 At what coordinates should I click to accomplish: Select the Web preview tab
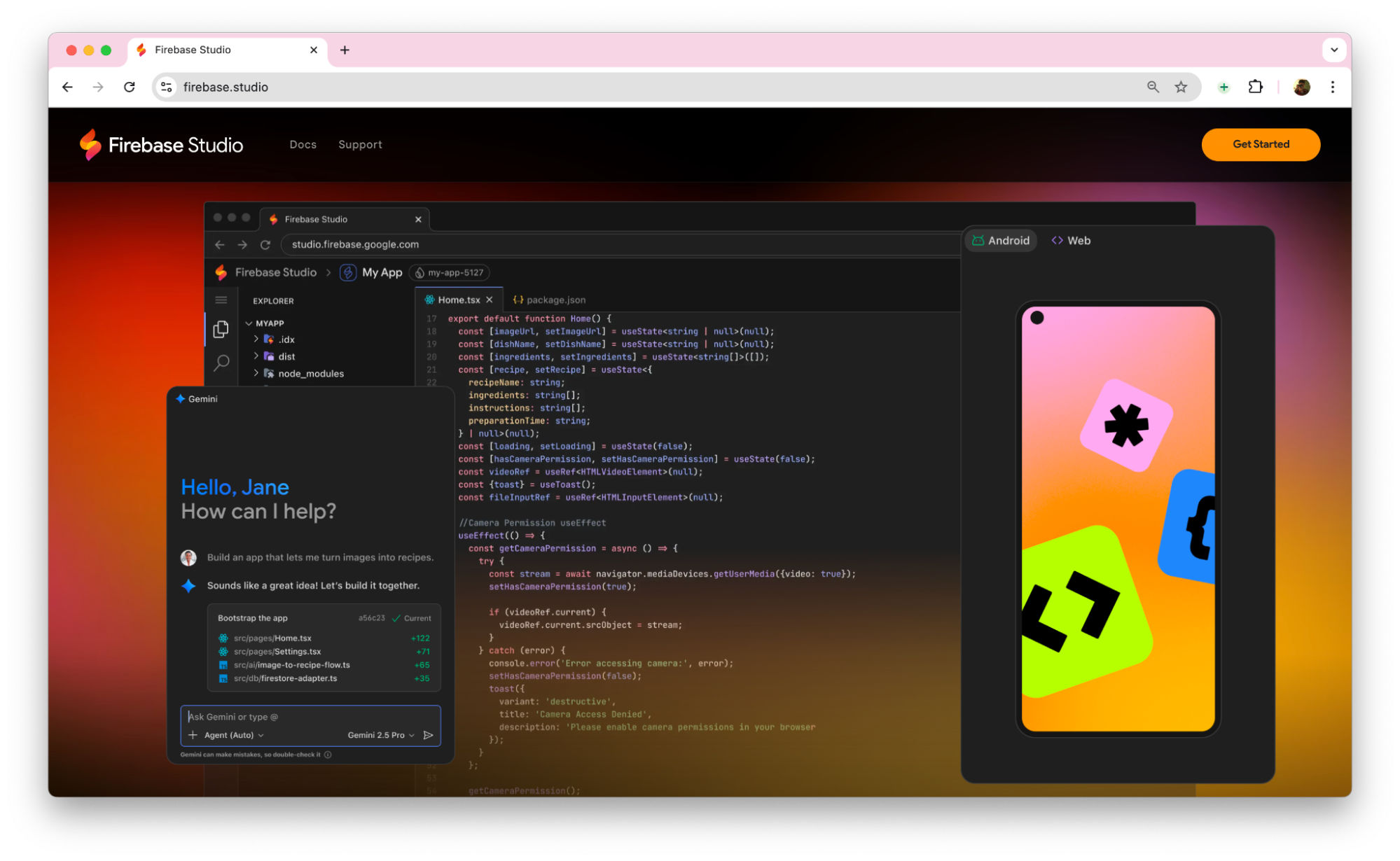pyautogui.click(x=1071, y=240)
